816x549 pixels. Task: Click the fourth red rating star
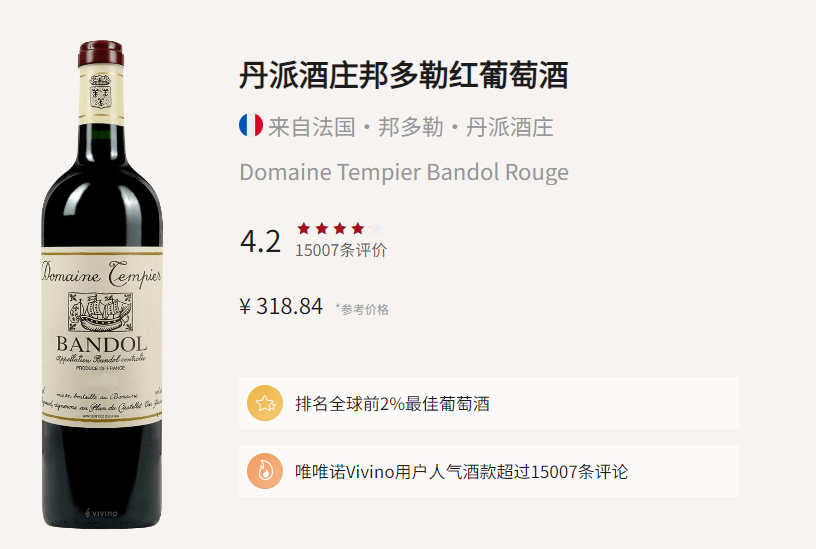(x=358, y=228)
